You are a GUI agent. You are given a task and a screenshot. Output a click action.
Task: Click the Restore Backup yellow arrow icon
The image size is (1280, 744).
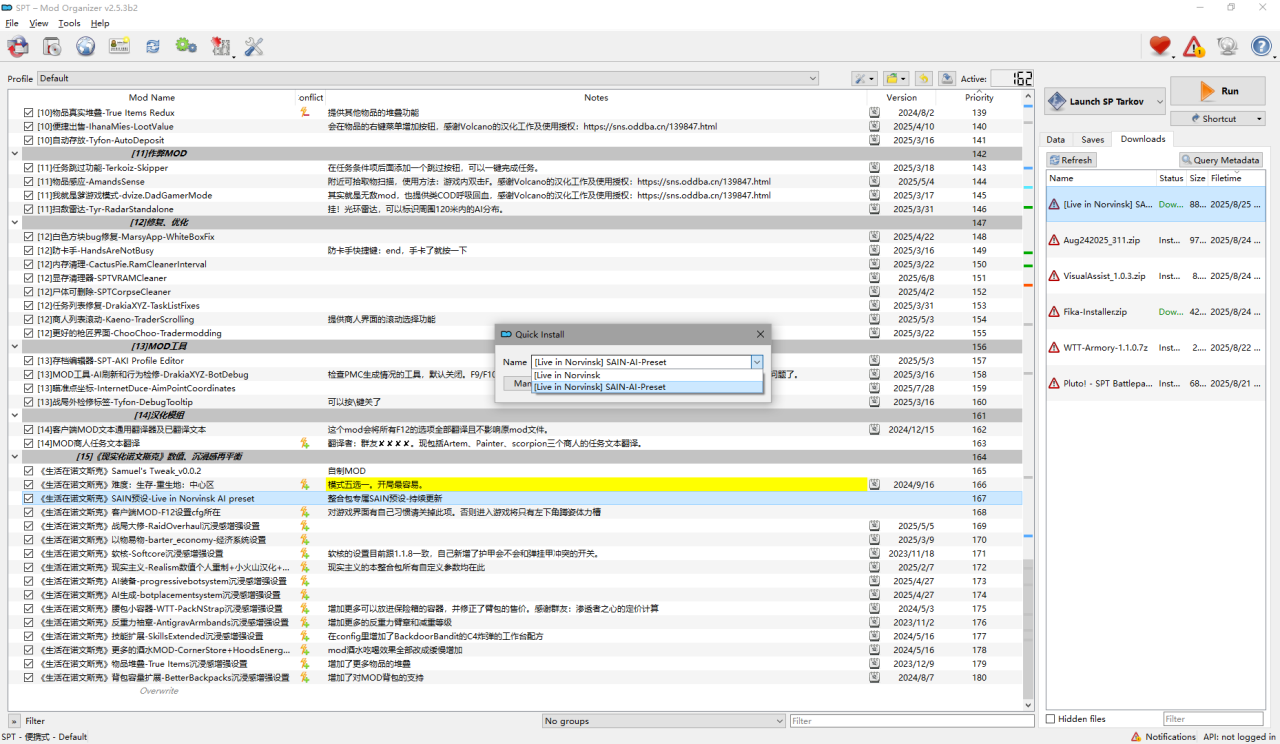point(922,78)
